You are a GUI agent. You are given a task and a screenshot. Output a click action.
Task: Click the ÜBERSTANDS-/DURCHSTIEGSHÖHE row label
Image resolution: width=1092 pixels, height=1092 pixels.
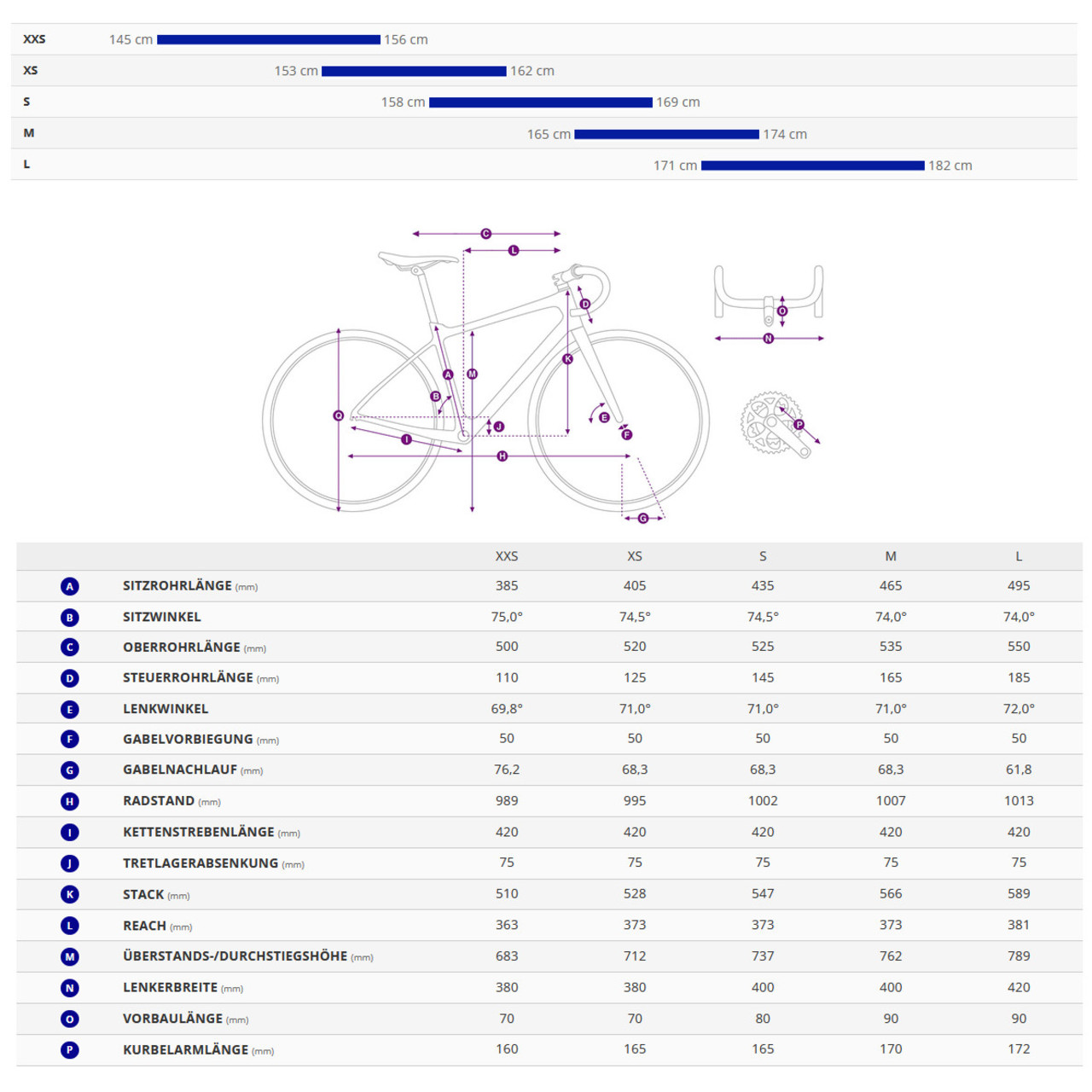pos(235,956)
